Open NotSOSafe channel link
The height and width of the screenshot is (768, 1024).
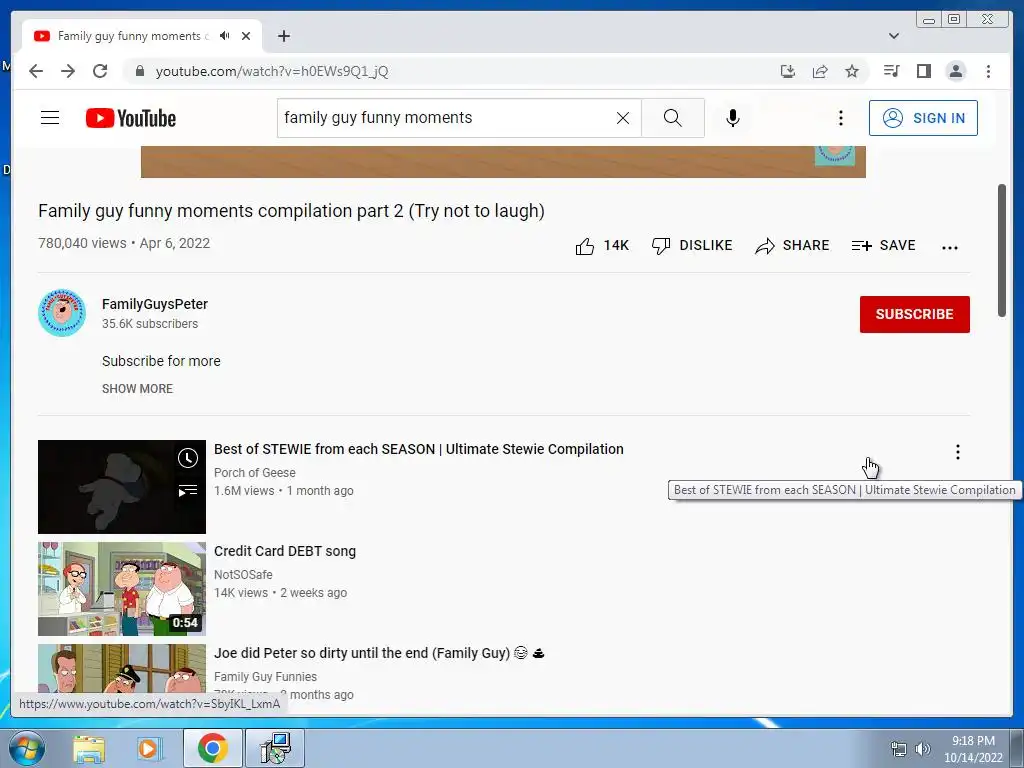[243, 575]
